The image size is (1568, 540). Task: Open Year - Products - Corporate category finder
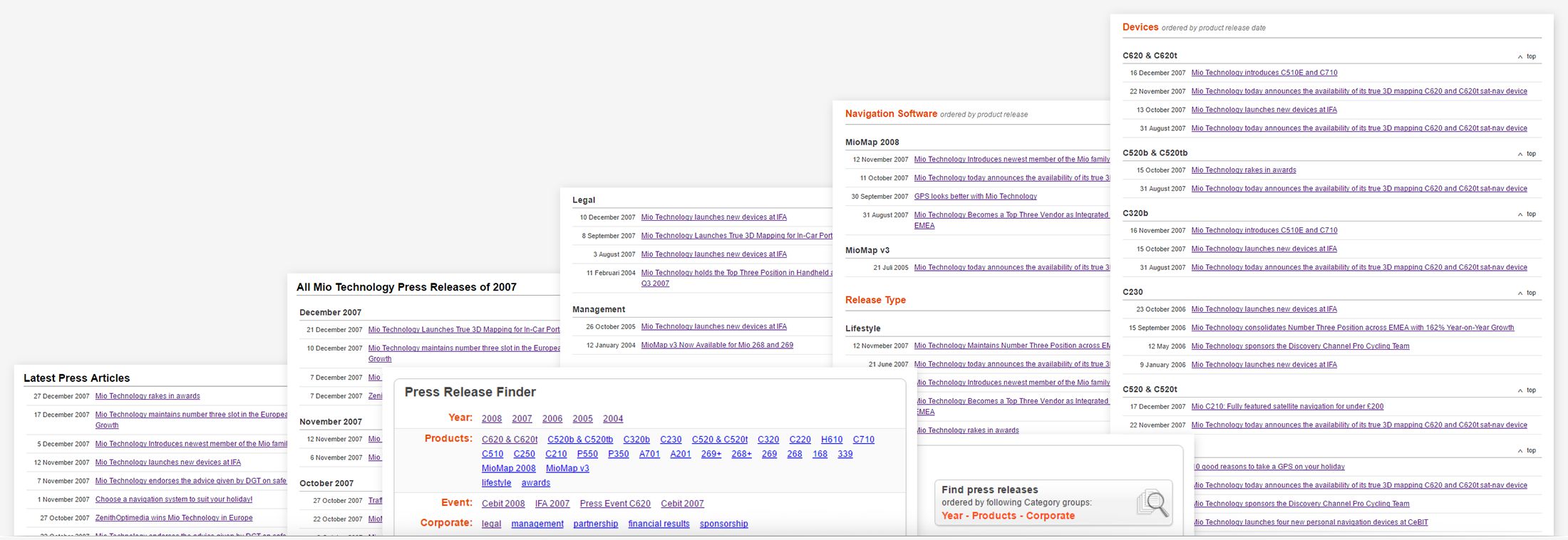(1008, 516)
